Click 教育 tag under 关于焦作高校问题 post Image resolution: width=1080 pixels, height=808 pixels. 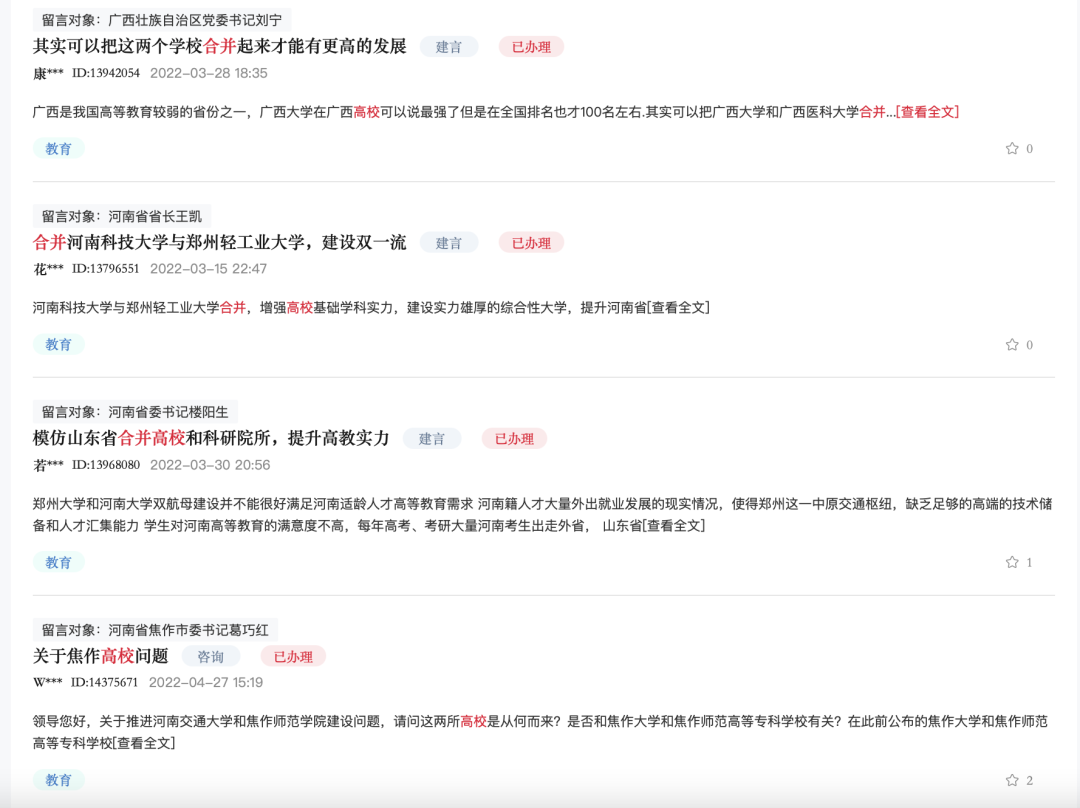59,780
